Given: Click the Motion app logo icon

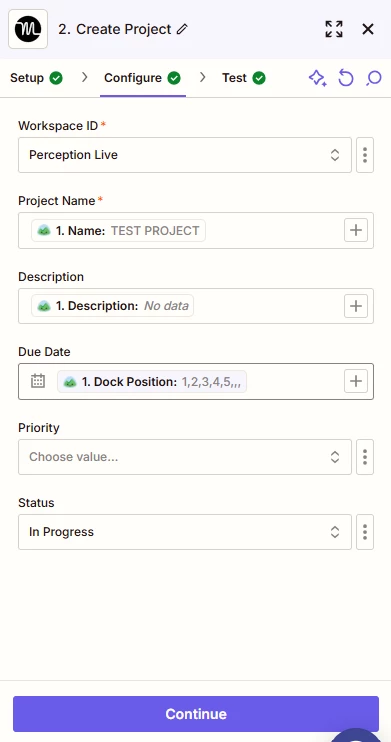Looking at the screenshot, I should pyautogui.click(x=28, y=29).
